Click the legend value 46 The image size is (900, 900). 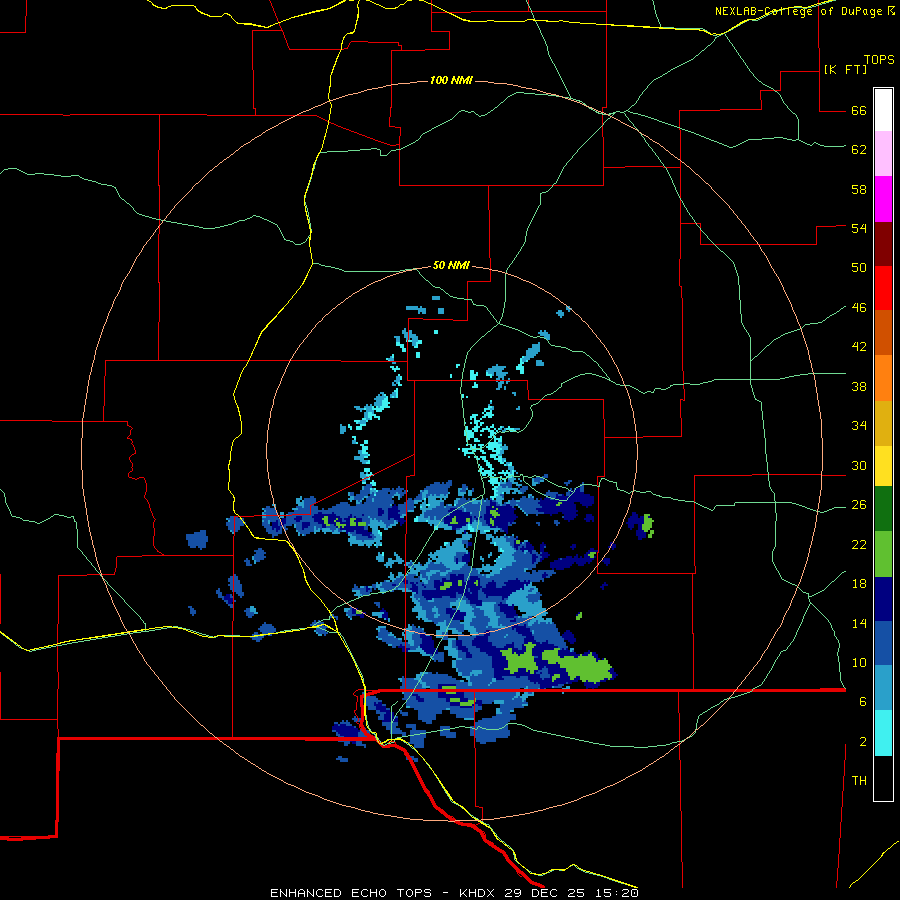tap(859, 308)
